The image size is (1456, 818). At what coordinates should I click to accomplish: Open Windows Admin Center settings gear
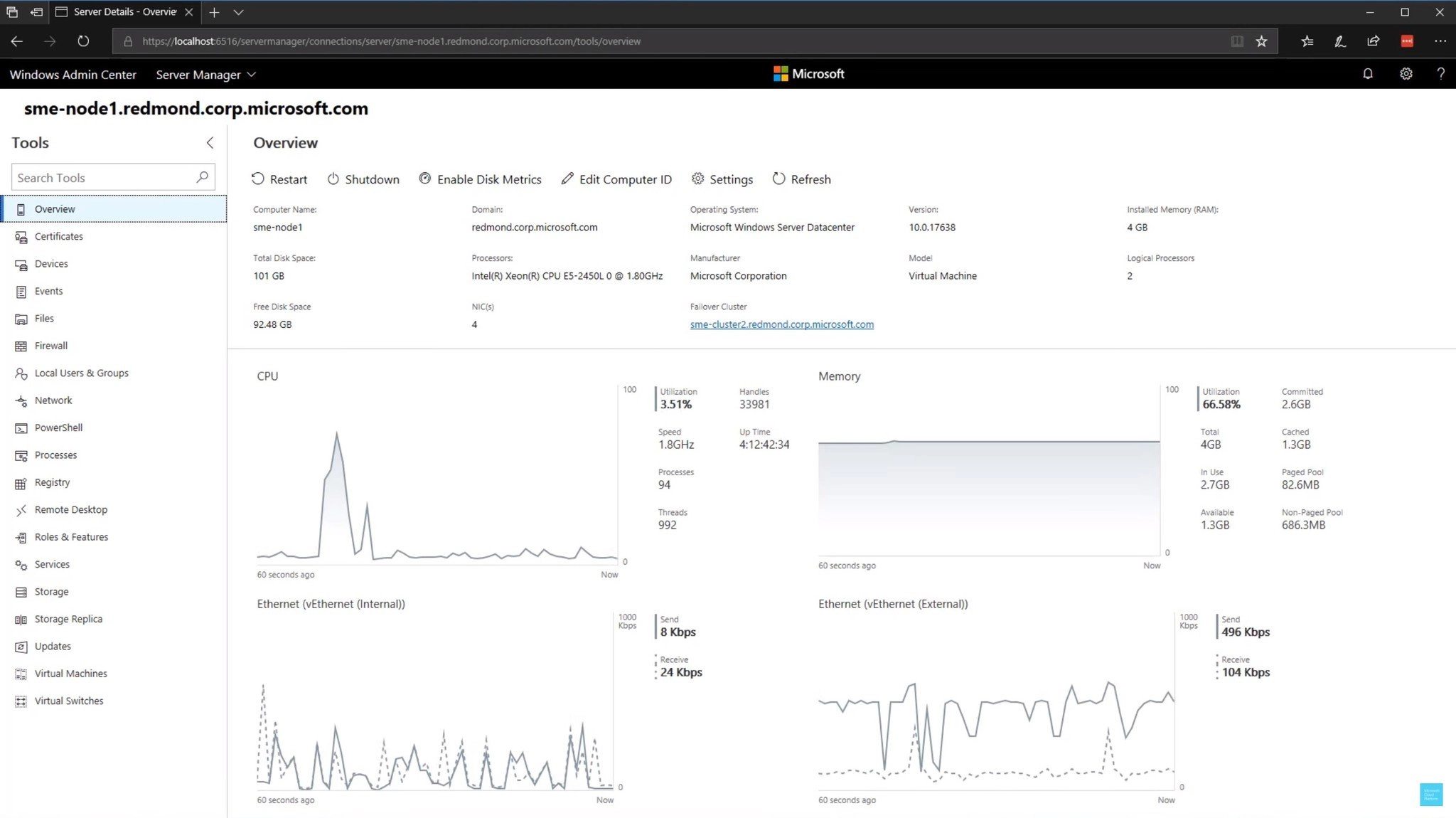[x=1406, y=74]
